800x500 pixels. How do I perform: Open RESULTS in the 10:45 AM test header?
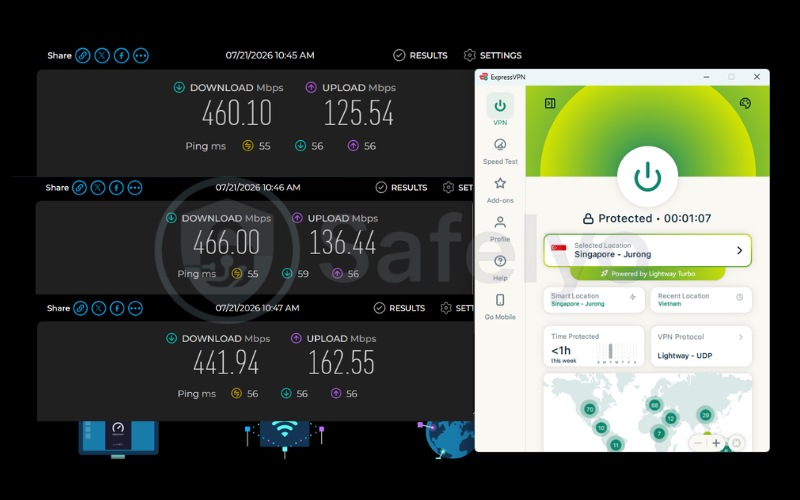(420, 55)
